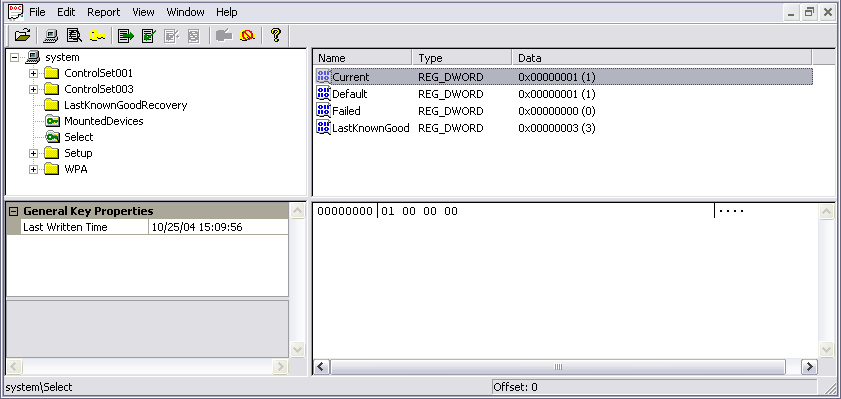Image resolution: width=841 pixels, height=399 pixels.
Task: Select the Default value name
Action: coord(350,94)
